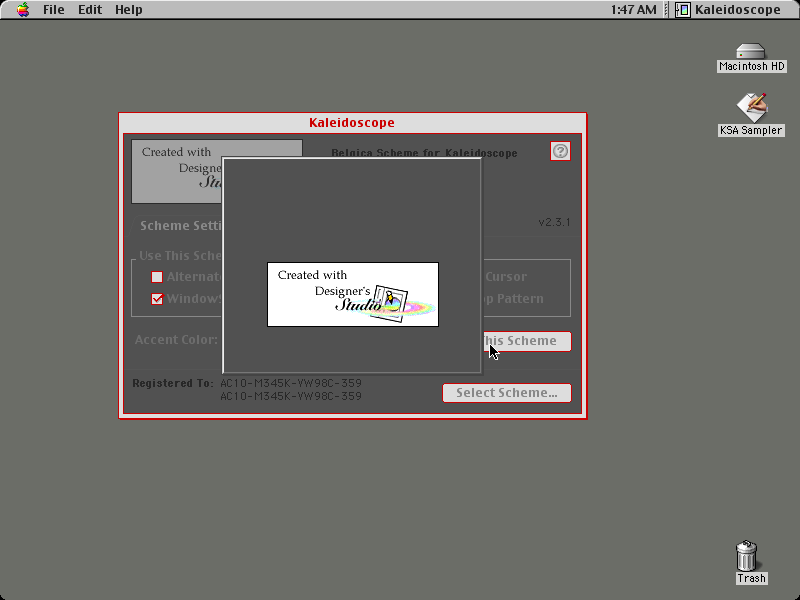
Task: Dismiss the centered Designer's Studio splash logo
Action: click(x=353, y=294)
